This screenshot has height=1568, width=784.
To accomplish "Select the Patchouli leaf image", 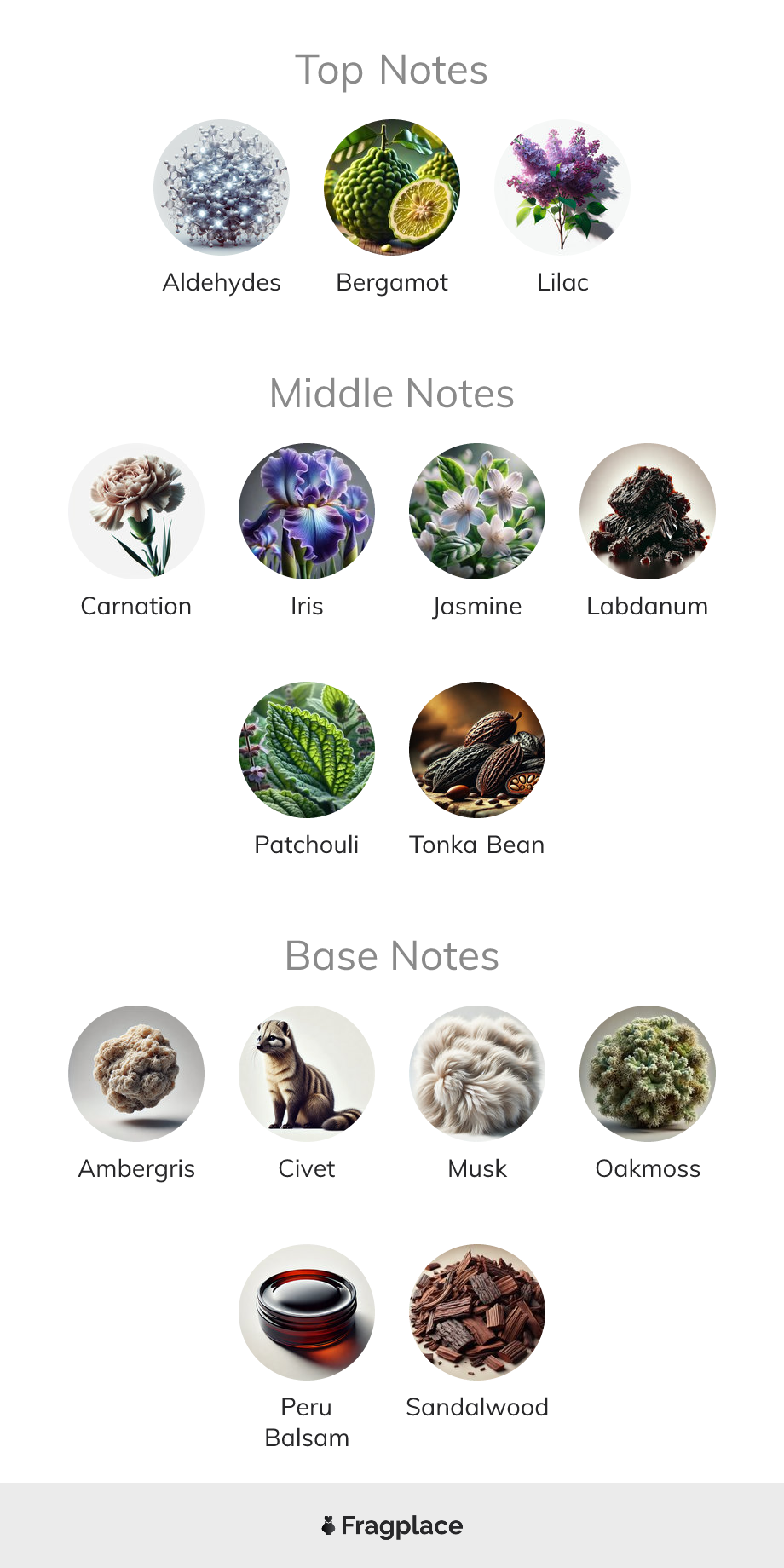I will pos(307,750).
